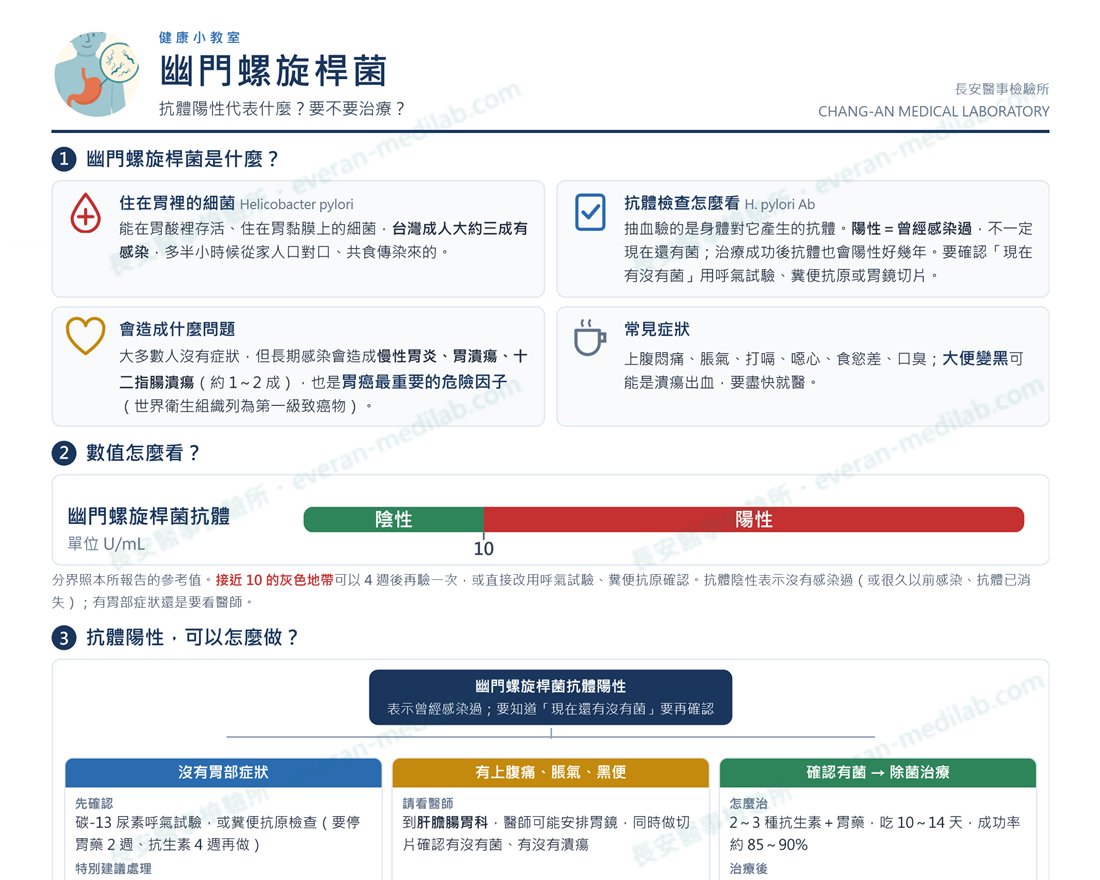Image resolution: width=1100 pixels, height=880 pixels.
Task: Click the red text 接近 10 的灰色地帶
Action: pyautogui.click(x=274, y=580)
